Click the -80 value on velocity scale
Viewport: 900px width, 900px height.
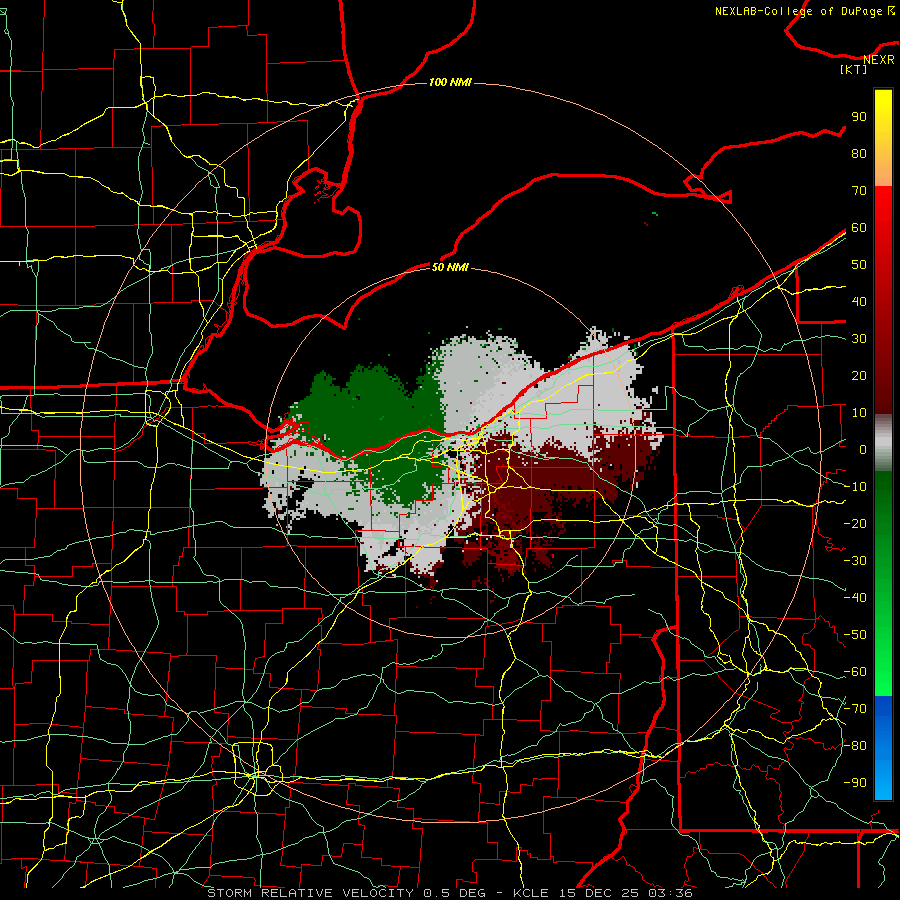855,746
